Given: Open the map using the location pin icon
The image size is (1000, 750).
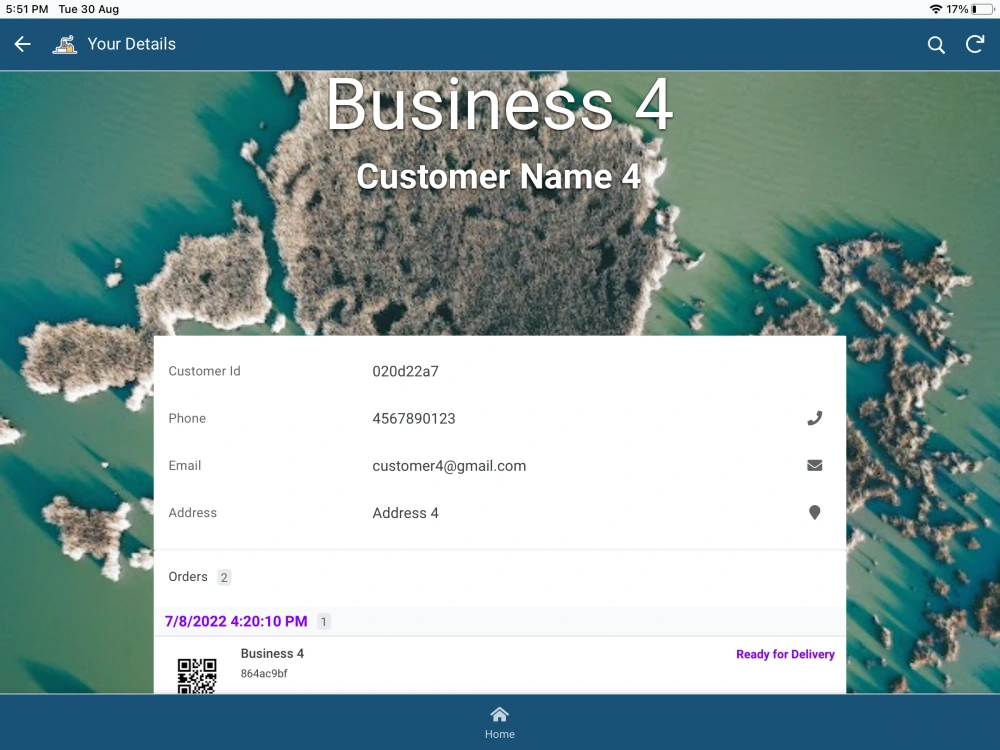Looking at the screenshot, I should point(814,512).
